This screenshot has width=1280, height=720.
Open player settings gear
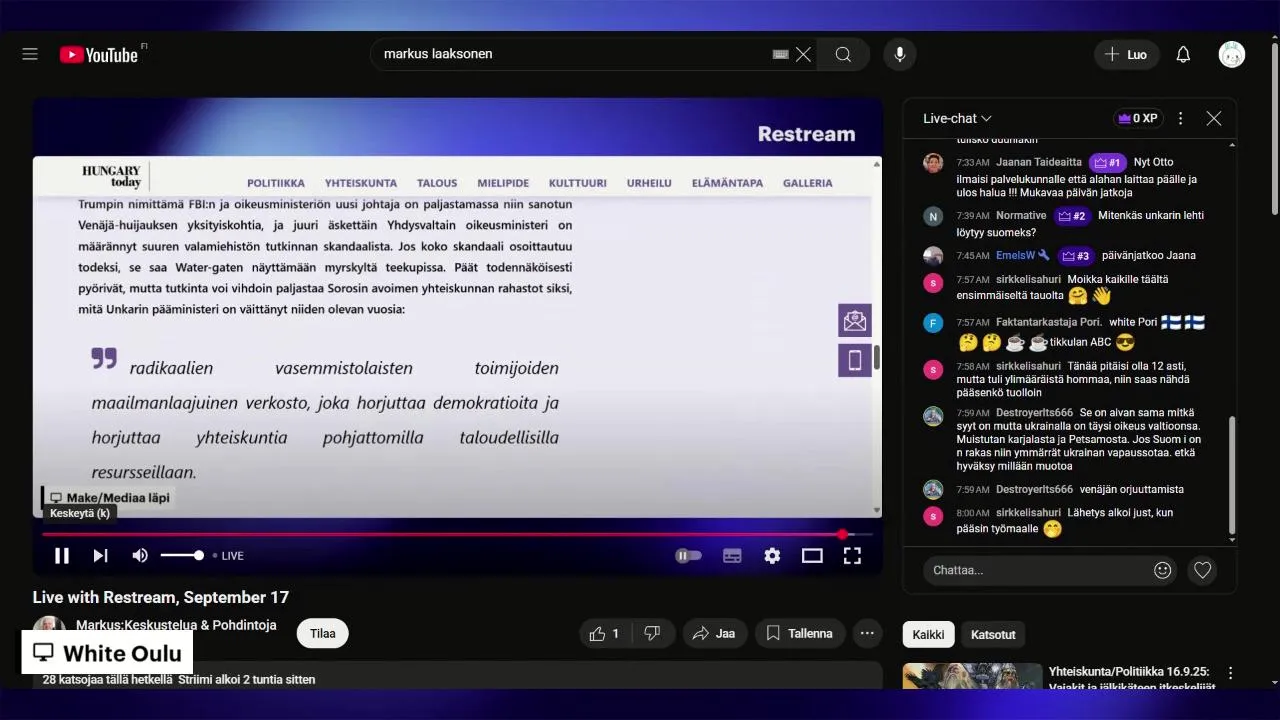(x=772, y=555)
